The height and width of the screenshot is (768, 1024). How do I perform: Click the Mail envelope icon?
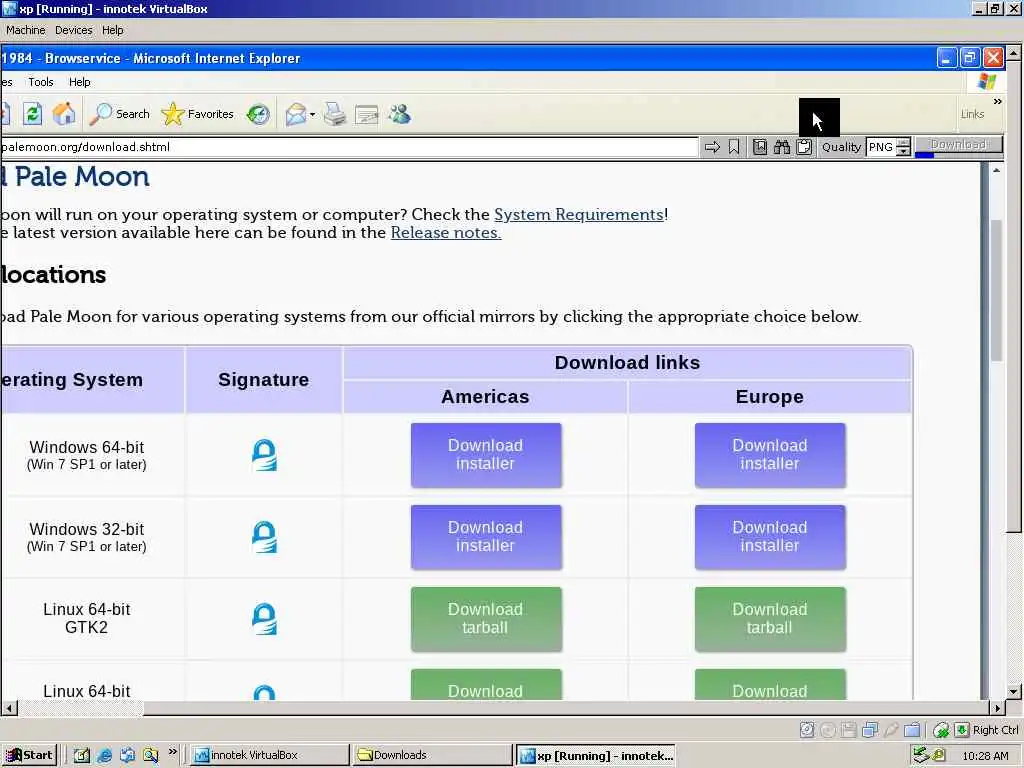[x=295, y=114]
